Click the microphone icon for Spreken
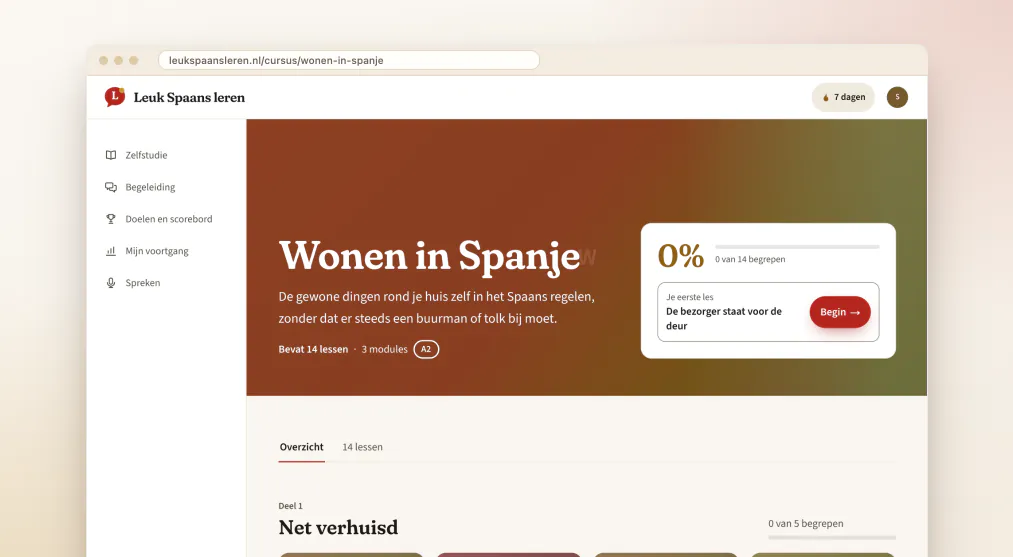Viewport: 1013px width, 557px height. click(111, 282)
